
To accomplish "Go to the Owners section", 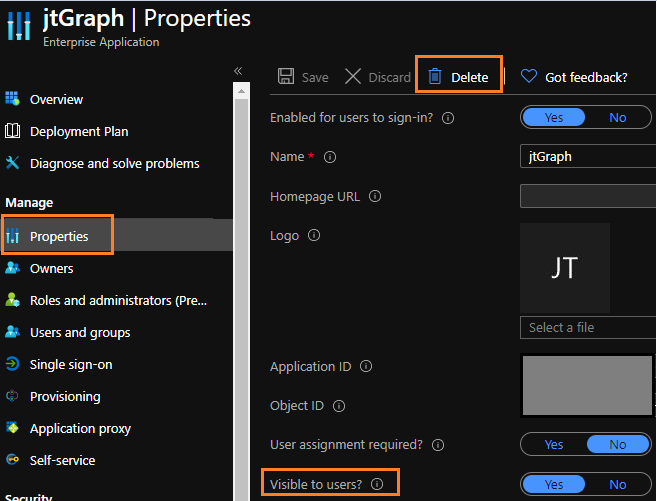I will click(x=52, y=269).
